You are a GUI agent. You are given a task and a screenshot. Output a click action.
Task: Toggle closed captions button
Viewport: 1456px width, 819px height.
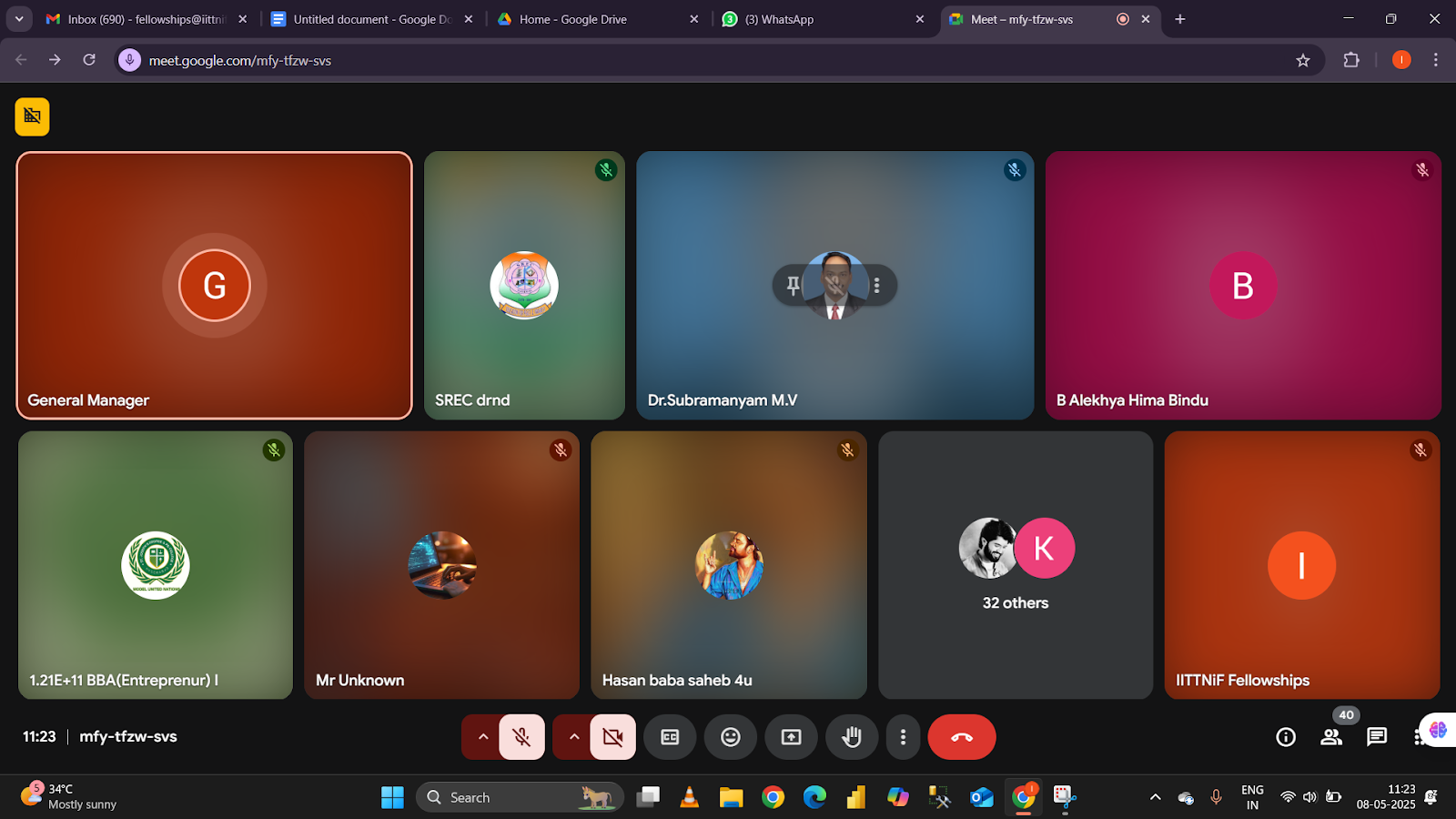(x=670, y=737)
